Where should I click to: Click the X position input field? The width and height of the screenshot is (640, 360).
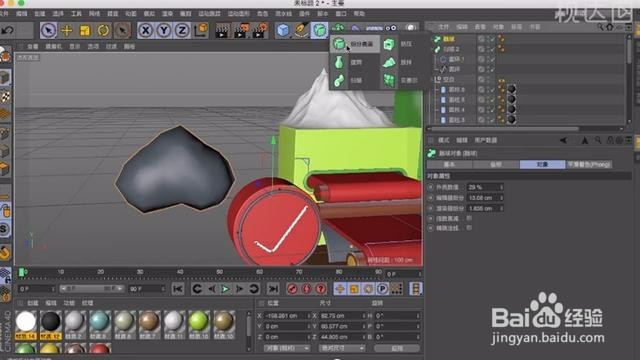tap(287, 316)
